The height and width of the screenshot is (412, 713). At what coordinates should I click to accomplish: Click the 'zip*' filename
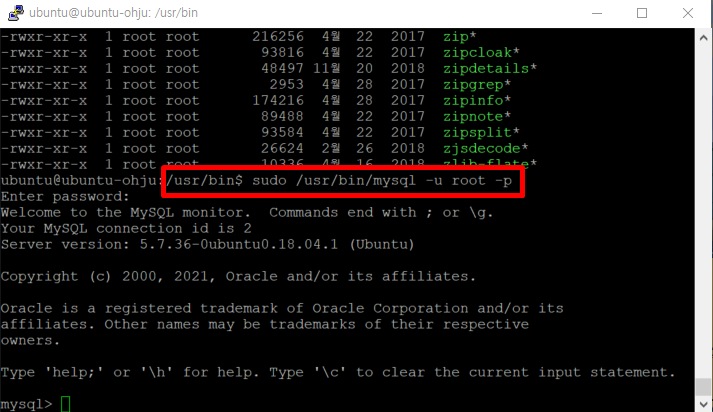click(460, 36)
